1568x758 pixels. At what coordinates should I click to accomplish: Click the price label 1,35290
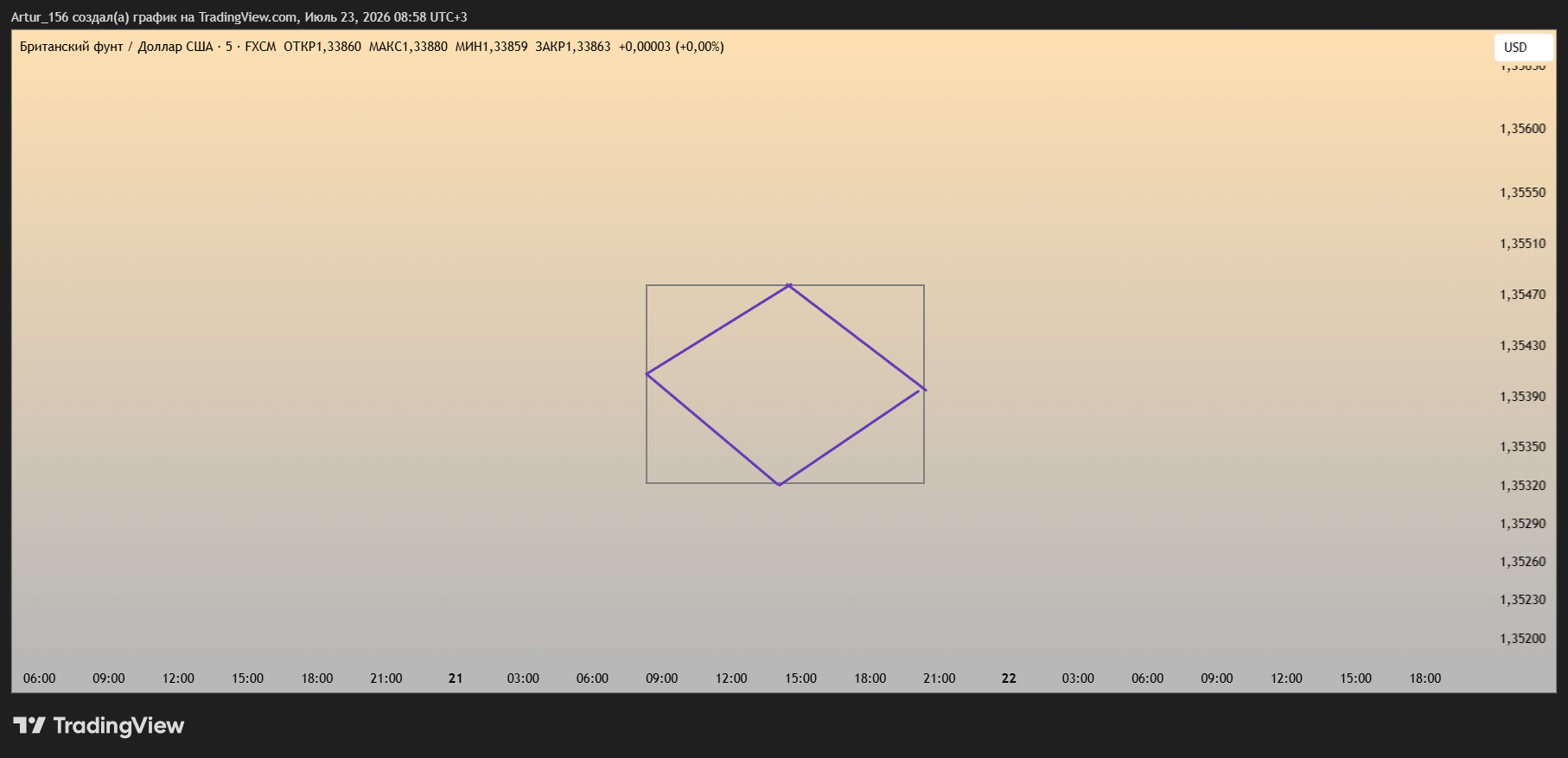[x=1523, y=524]
